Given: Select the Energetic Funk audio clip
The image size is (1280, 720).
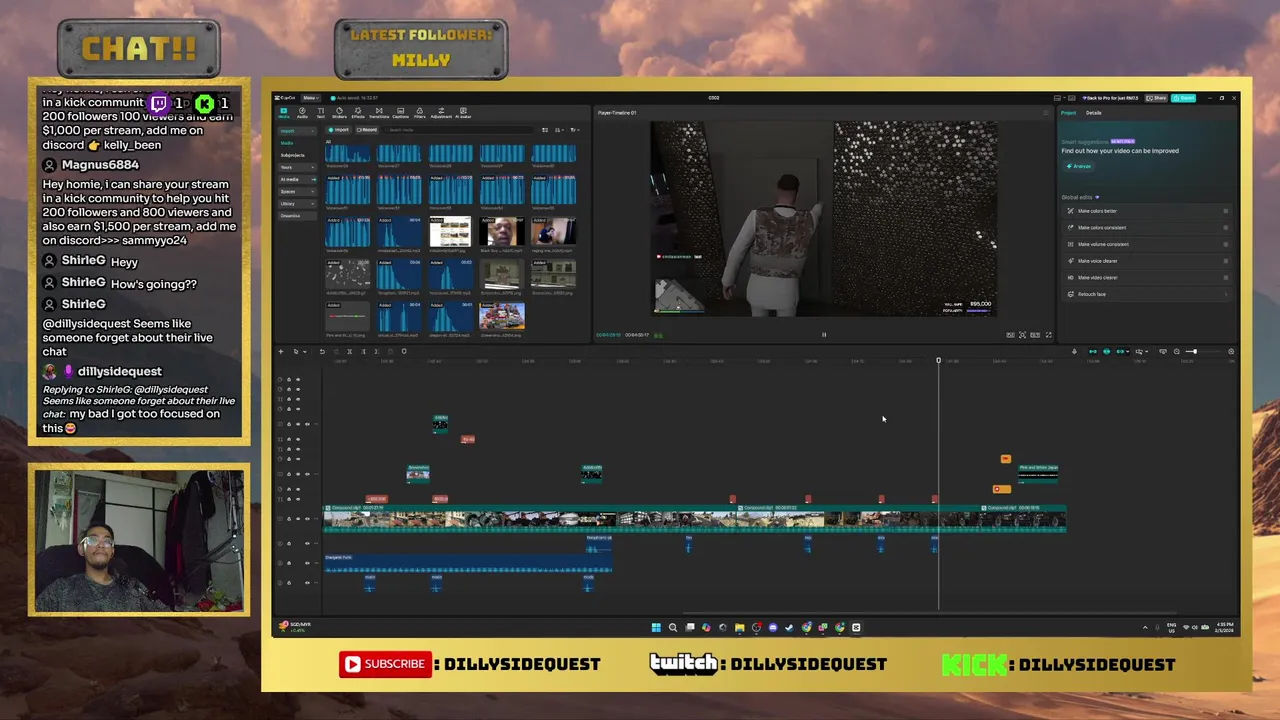Looking at the screenshot, I should coord(468,565).
